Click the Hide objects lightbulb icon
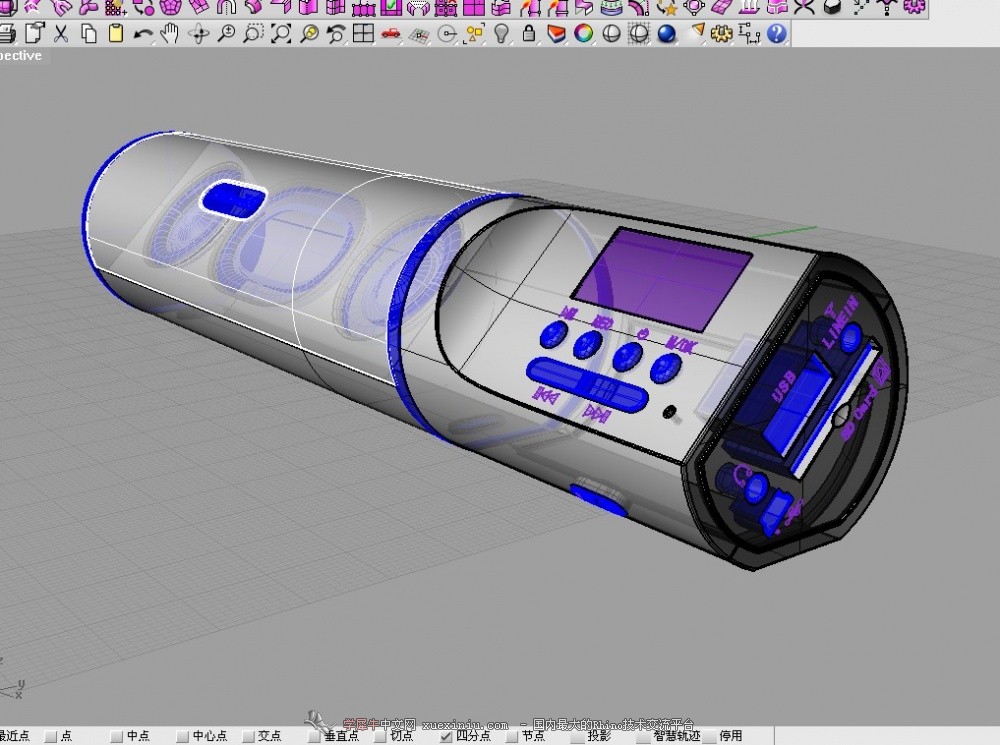The height and width of the screenshot is (745, 1000). (x=502, y=33)
